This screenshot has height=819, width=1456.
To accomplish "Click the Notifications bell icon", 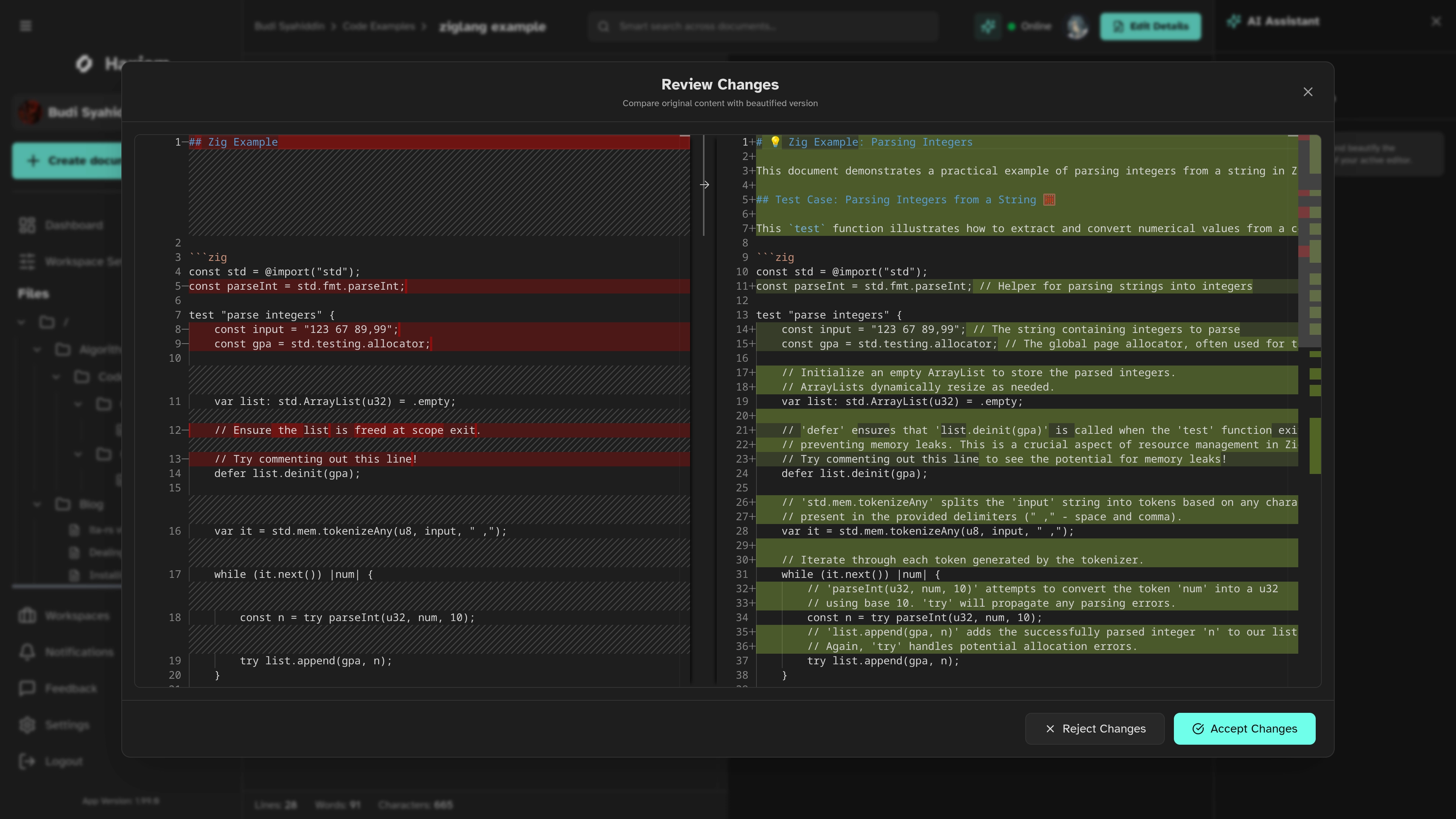I will coord(27,652).
